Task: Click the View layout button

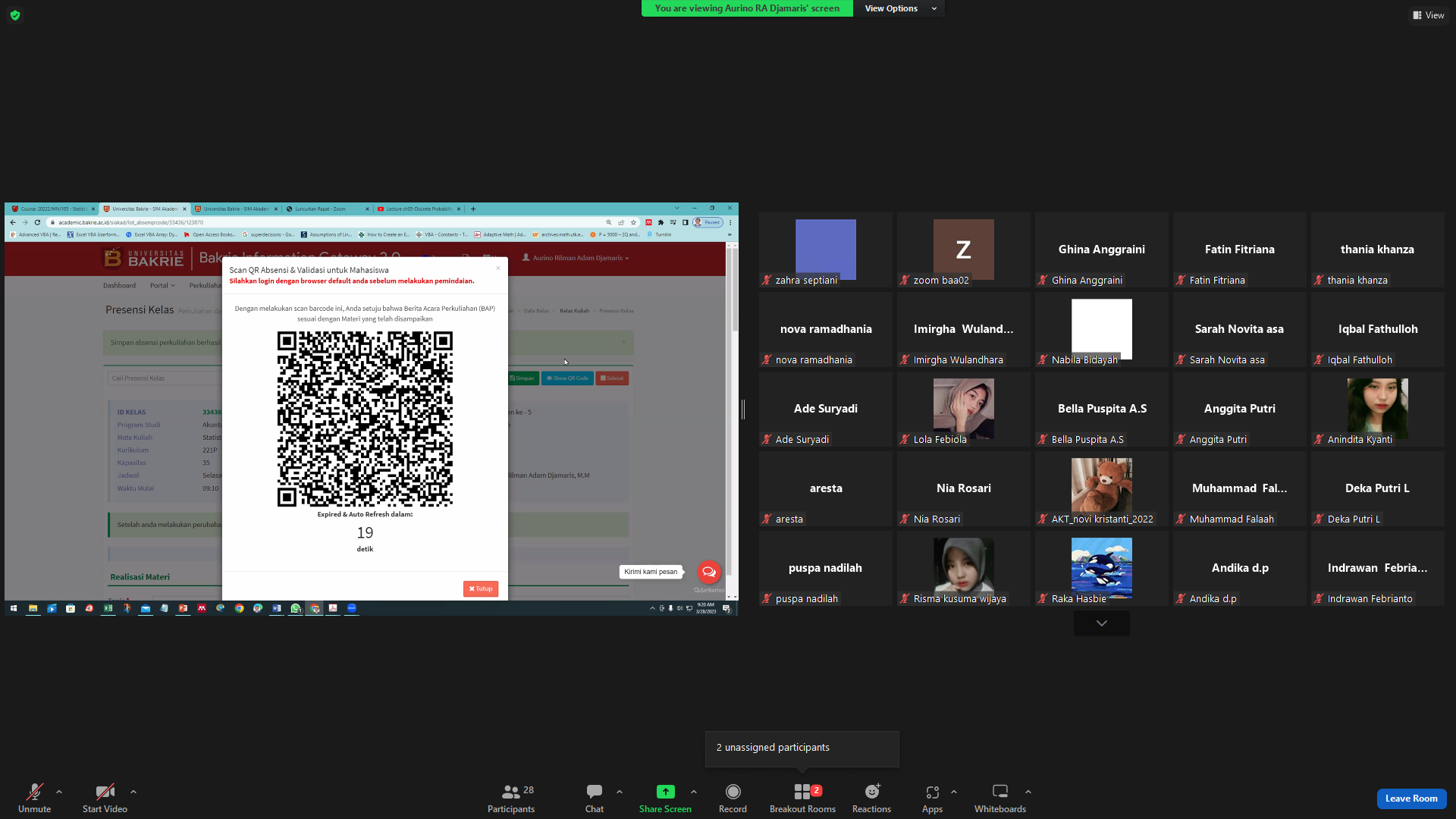Action: (1429, 15)
